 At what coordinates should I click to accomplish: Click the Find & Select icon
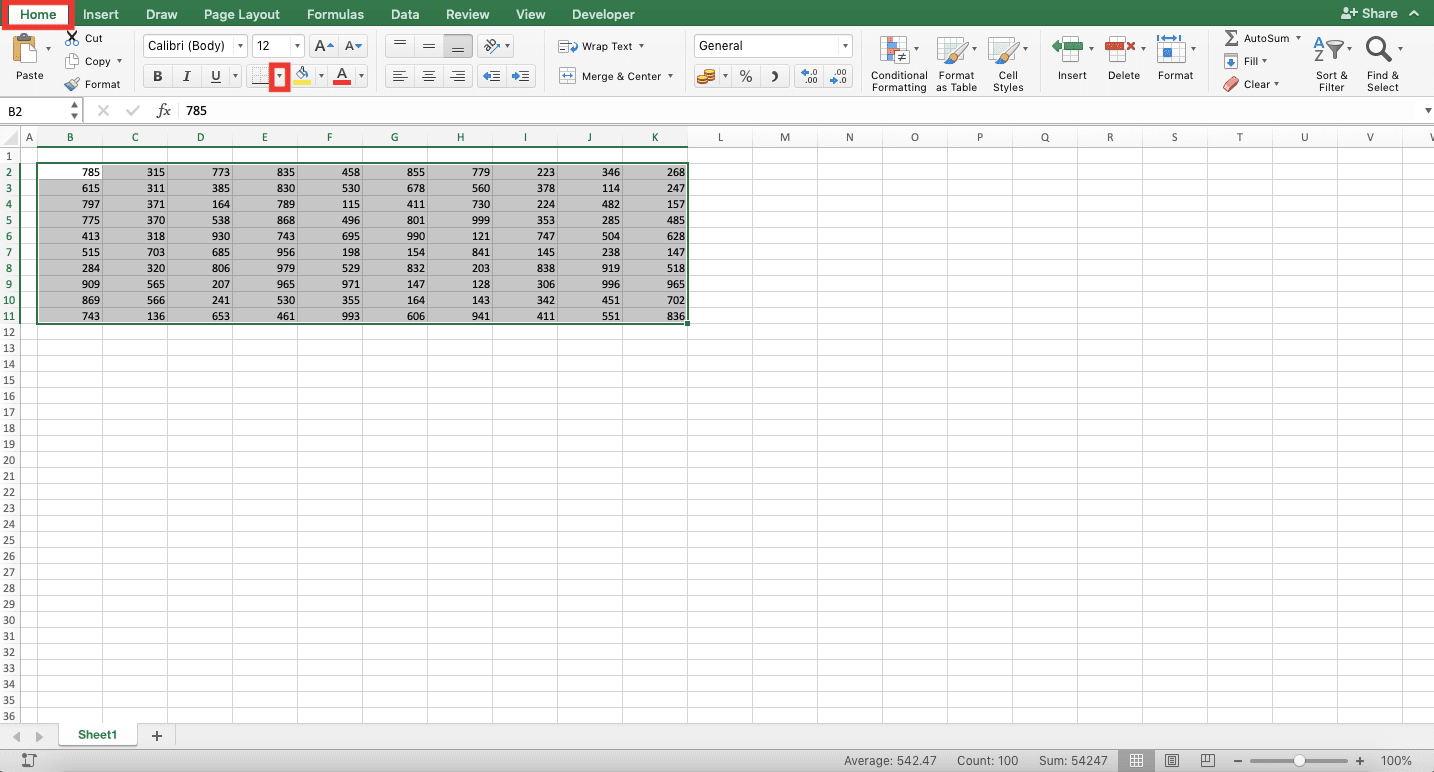click(x=1382, y=62)
